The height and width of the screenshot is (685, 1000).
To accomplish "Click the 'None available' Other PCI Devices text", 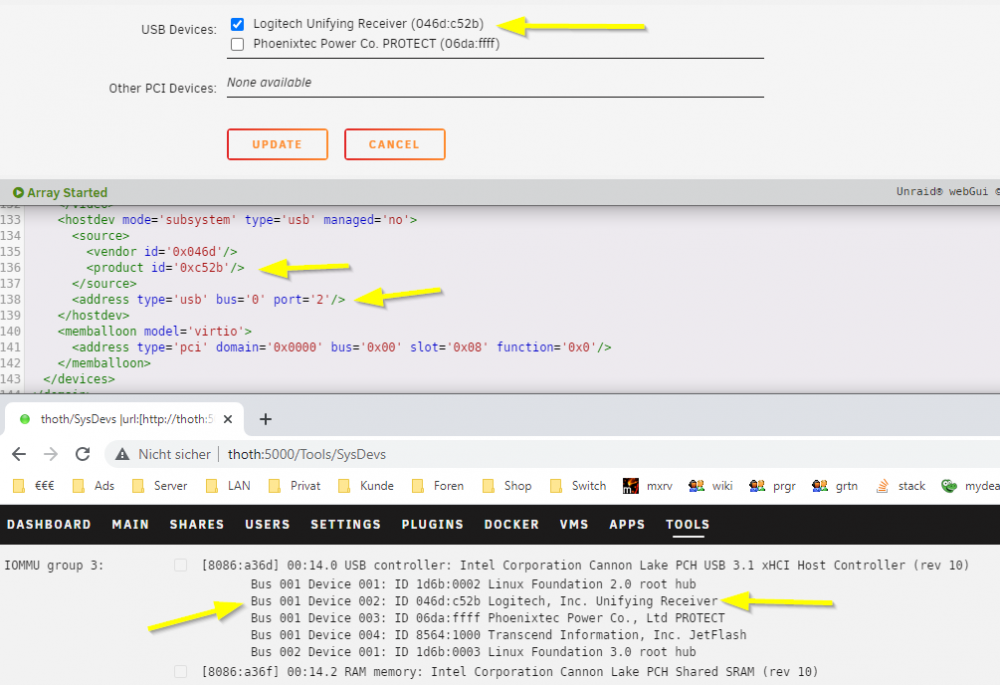I will (x=269, y=82).
